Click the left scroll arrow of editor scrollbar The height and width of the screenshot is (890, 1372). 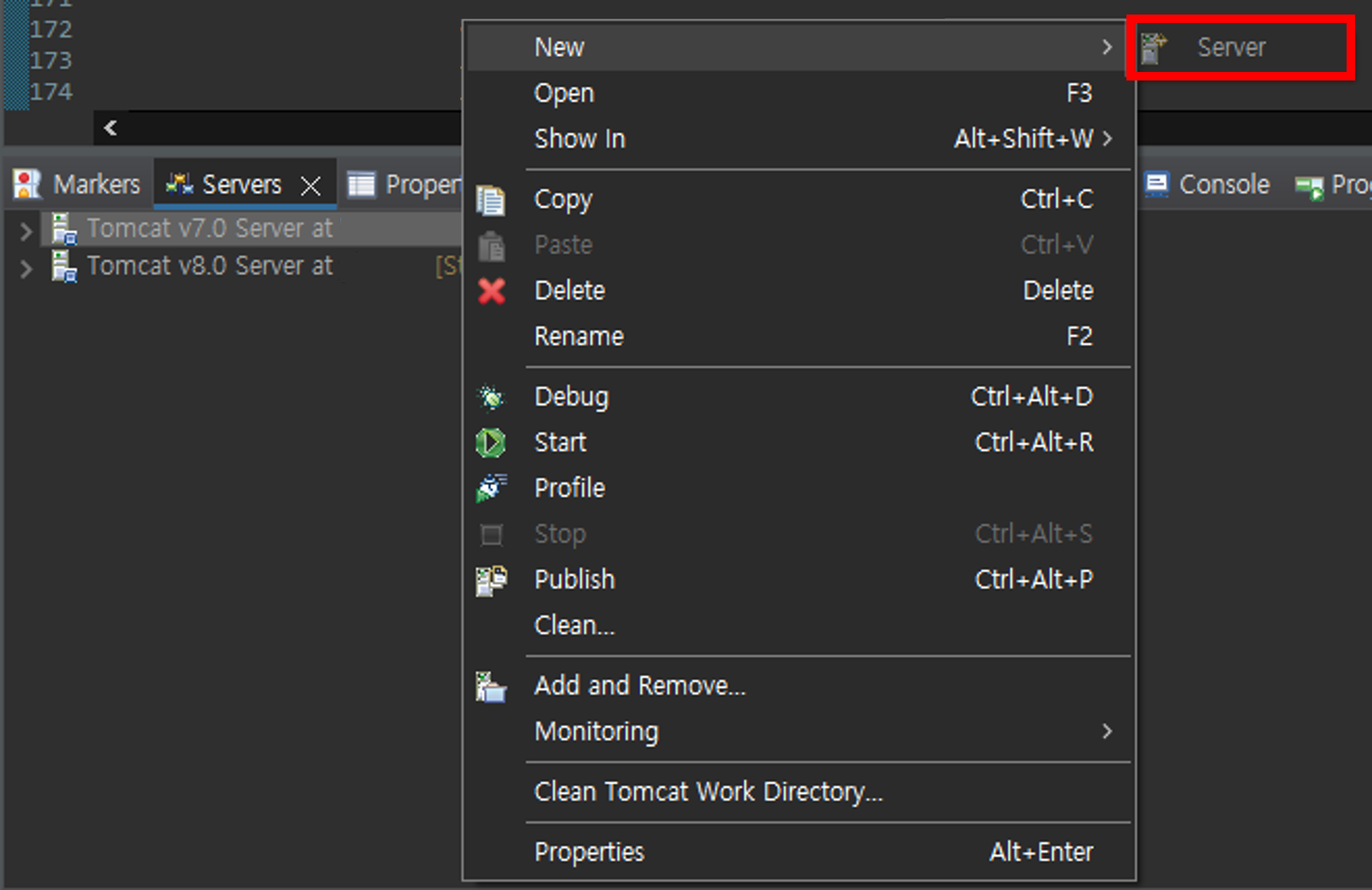click(110, 128)
